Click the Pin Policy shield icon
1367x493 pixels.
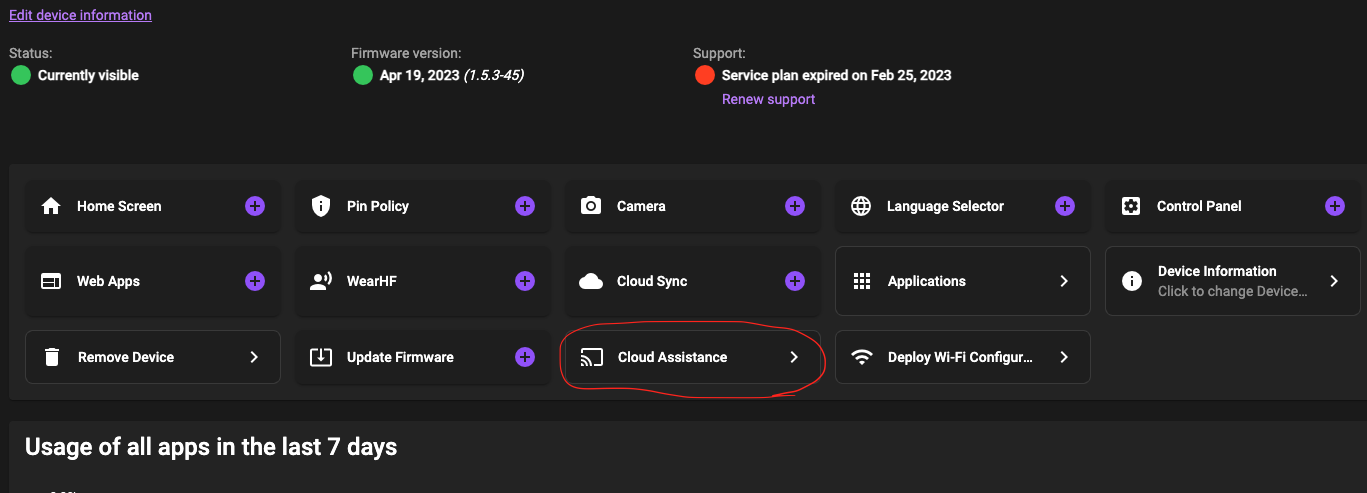tap(321, 206)
